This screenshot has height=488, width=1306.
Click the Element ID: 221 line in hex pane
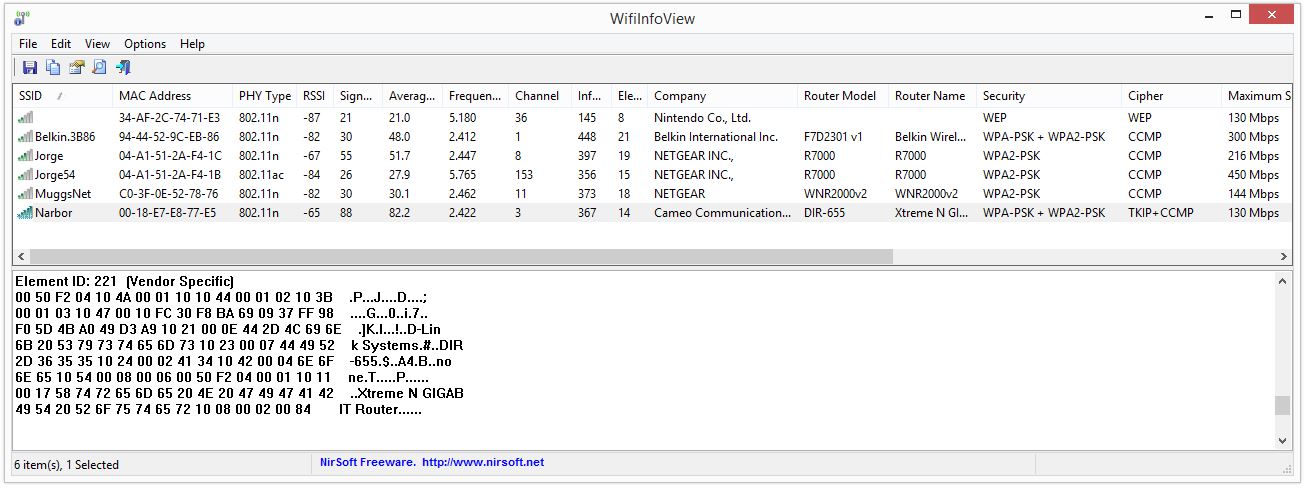[x=124, y=281]
